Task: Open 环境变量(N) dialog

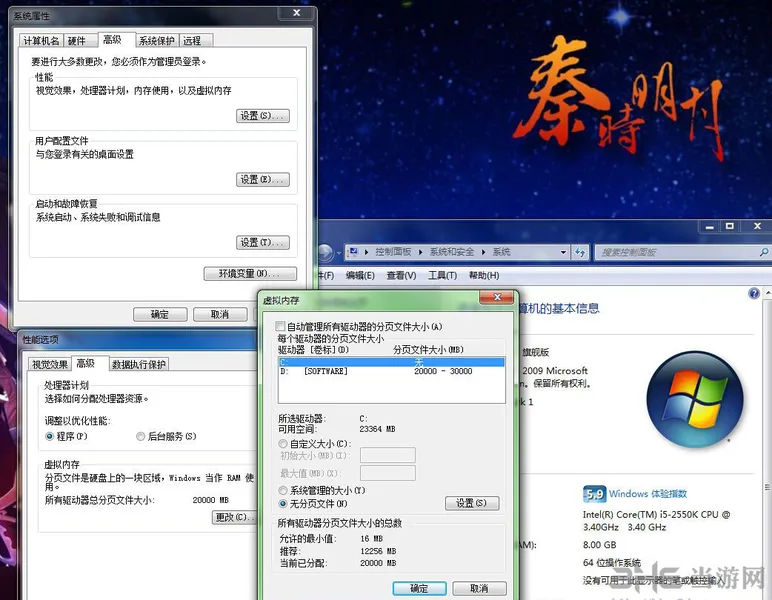Action: click(250, 274)
